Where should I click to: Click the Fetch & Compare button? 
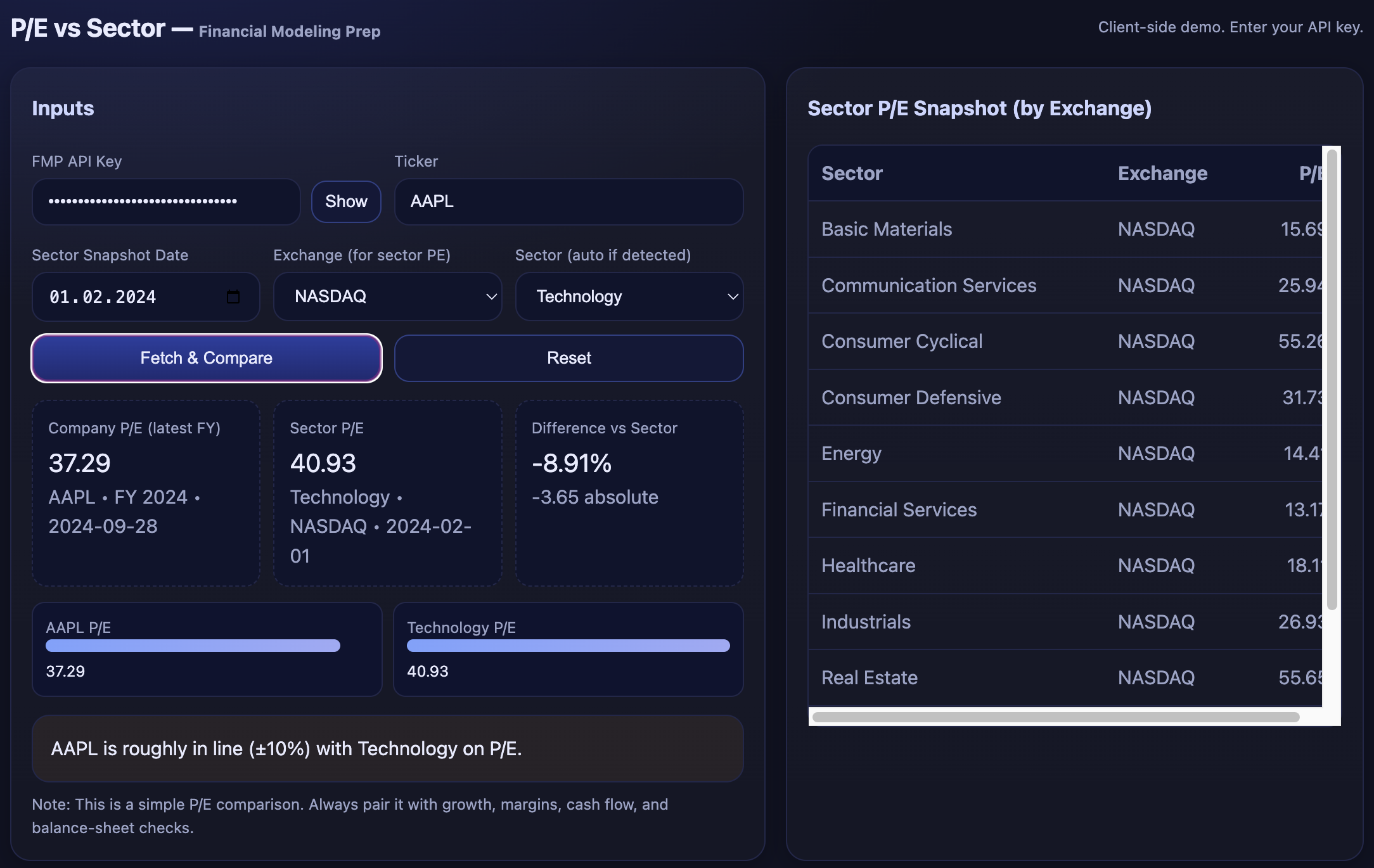(207, 358)
